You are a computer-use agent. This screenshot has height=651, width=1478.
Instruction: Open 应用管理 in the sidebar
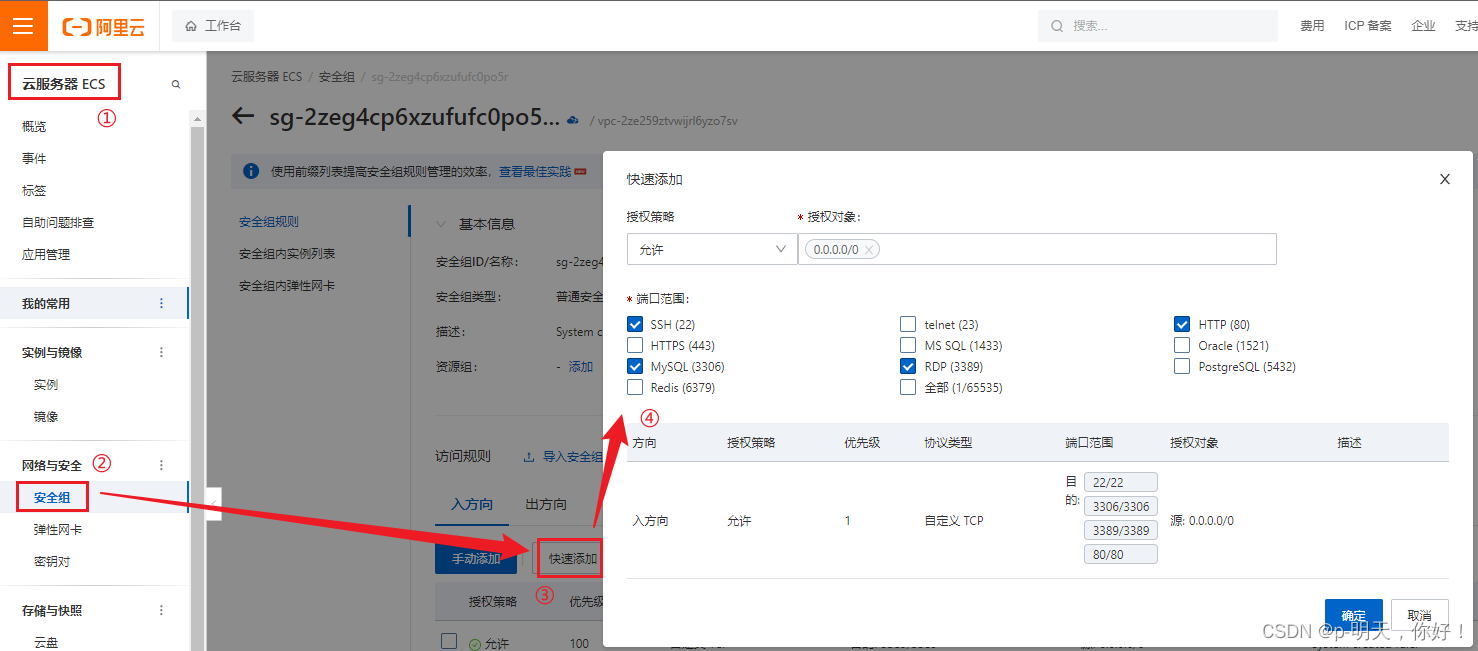(x=46, y=254)
